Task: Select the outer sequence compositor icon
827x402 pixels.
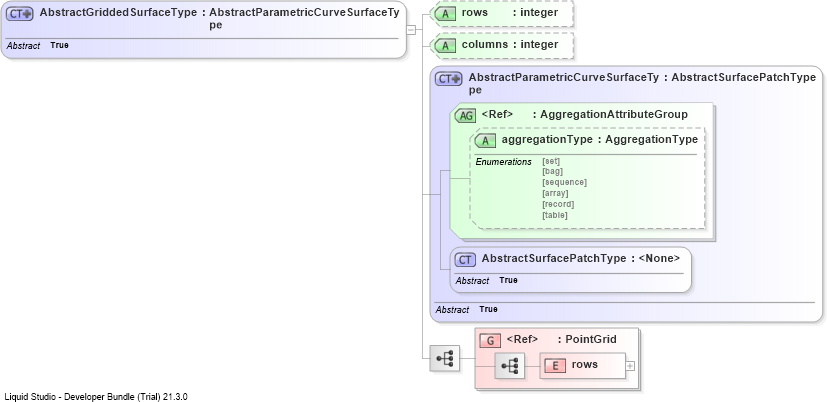Action: coord(445,358)
